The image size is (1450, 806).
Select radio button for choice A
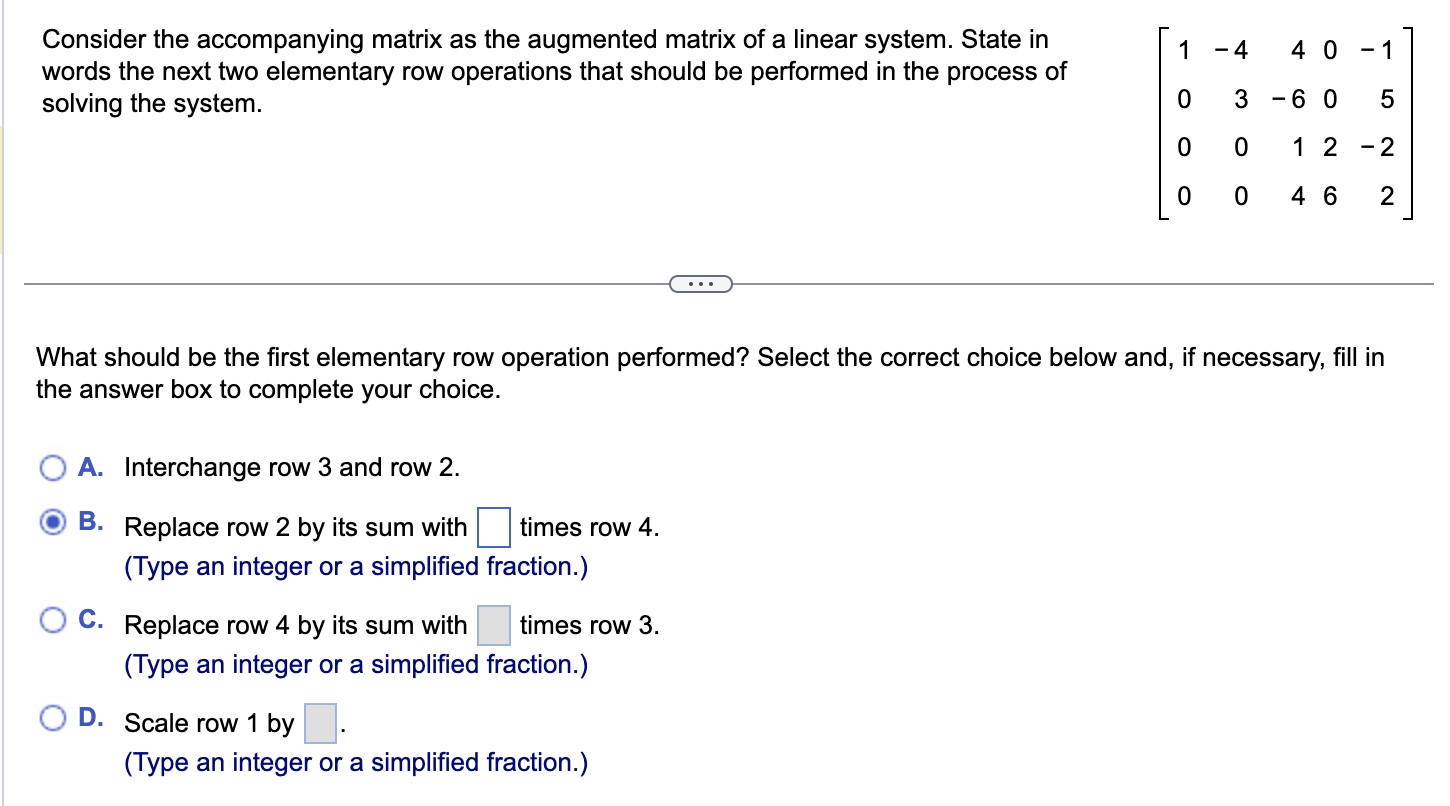click(53, 467)
